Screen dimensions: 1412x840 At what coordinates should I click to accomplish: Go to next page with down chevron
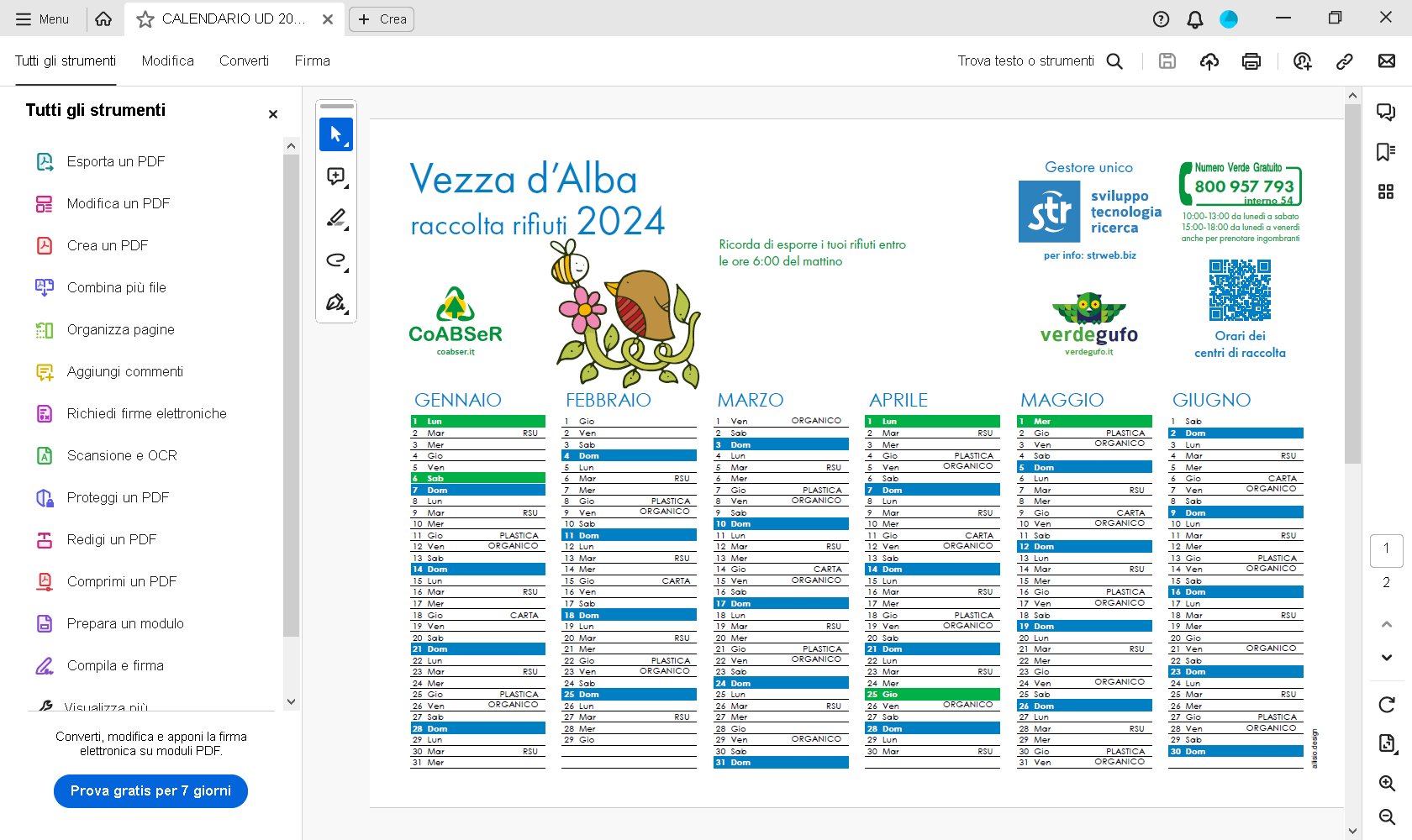click(1387, 658)
